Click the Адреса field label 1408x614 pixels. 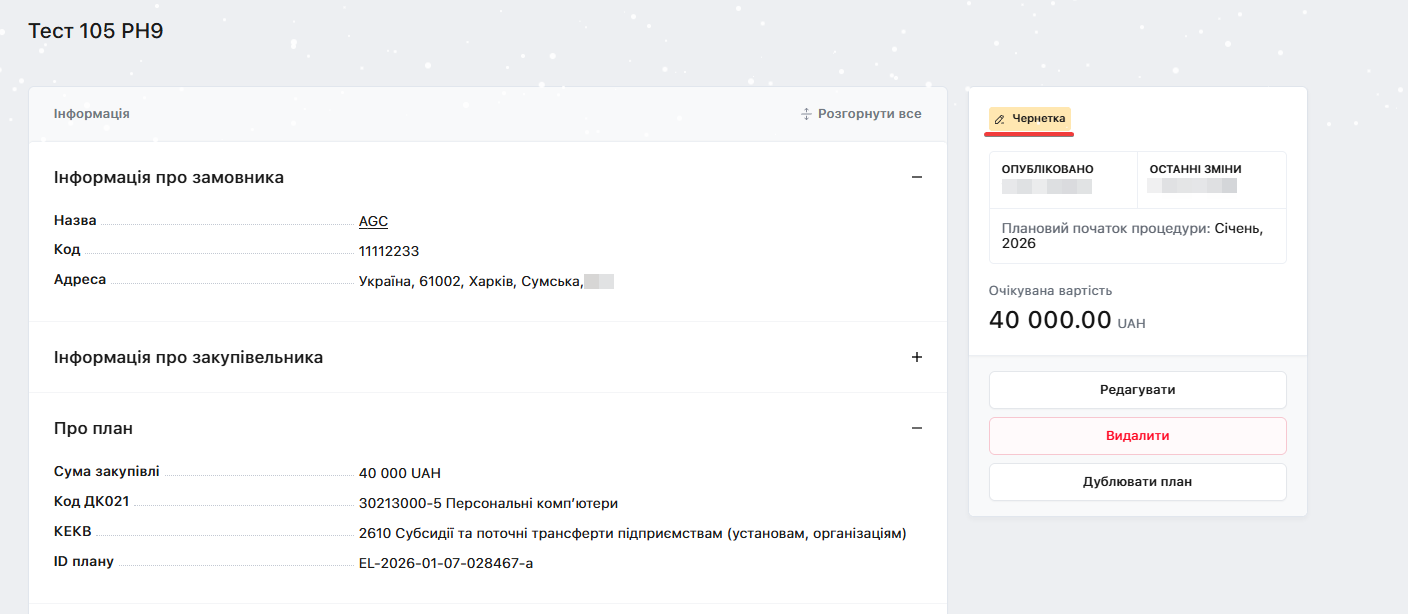point(80,280)
